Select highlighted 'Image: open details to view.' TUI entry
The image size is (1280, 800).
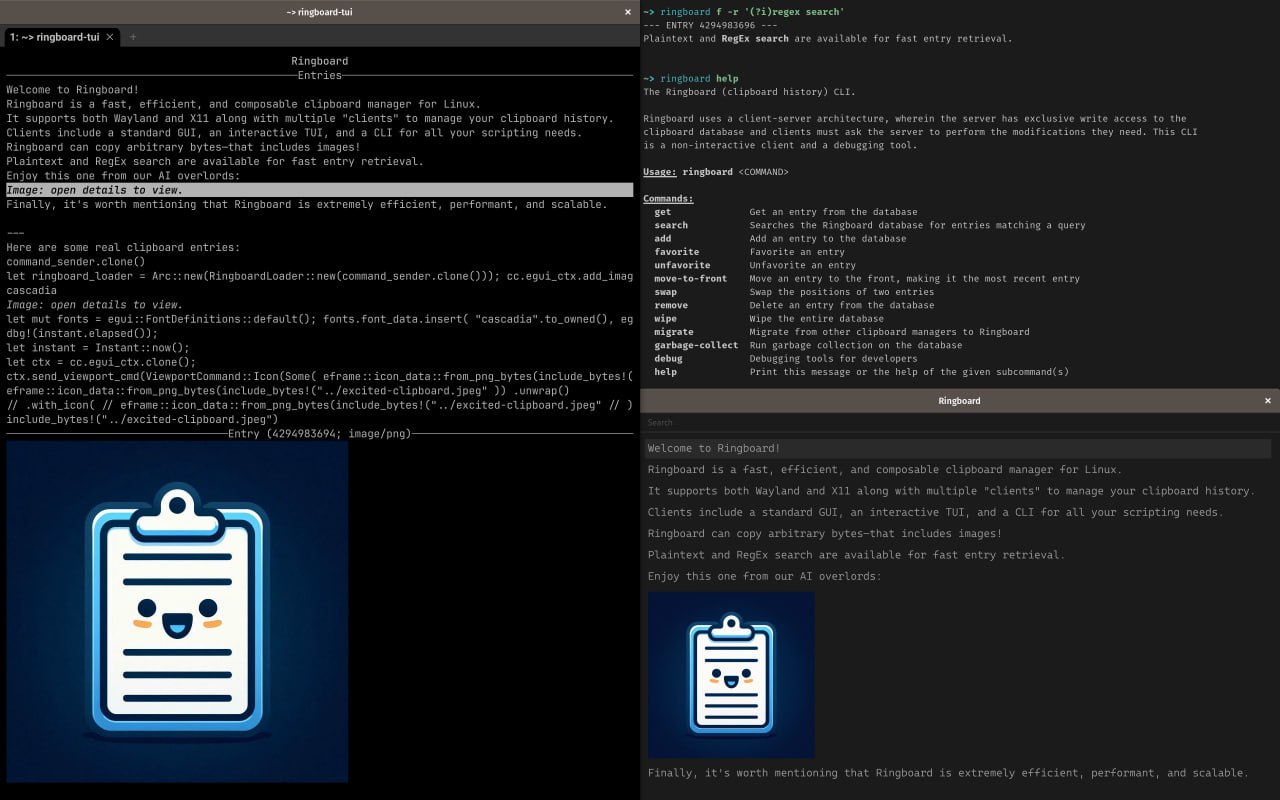point(95,190)
